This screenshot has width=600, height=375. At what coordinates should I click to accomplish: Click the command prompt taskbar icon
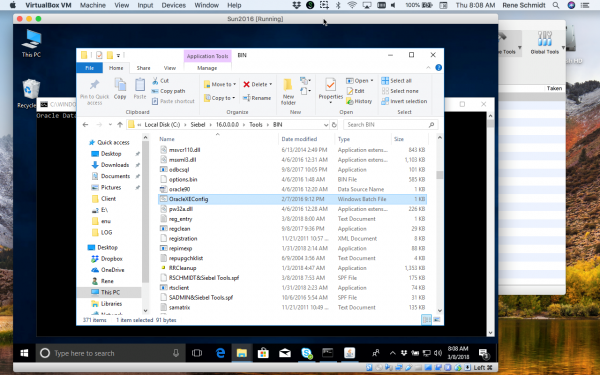click(328, 353)
